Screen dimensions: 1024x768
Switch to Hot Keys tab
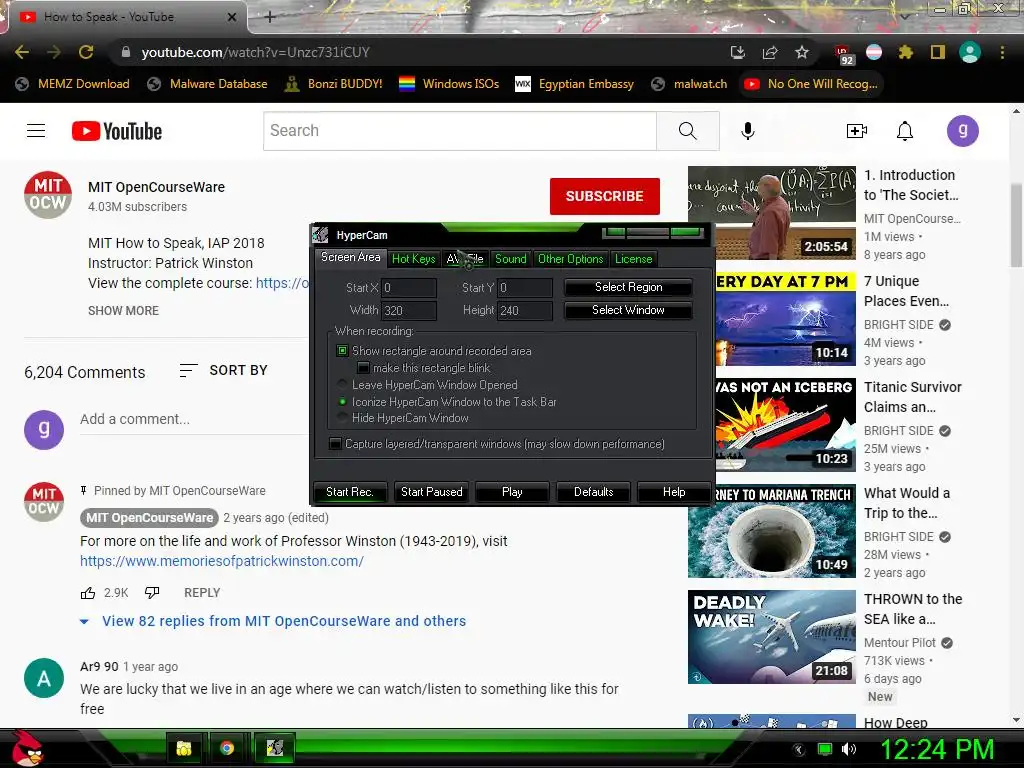coord(413,259)
